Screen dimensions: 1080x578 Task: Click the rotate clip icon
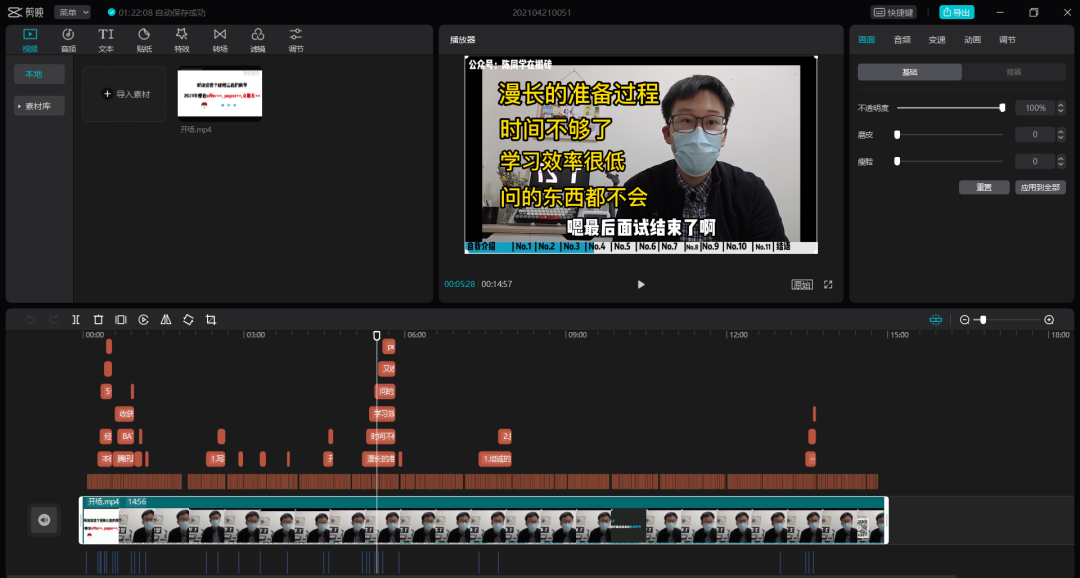tap(188, 320)
